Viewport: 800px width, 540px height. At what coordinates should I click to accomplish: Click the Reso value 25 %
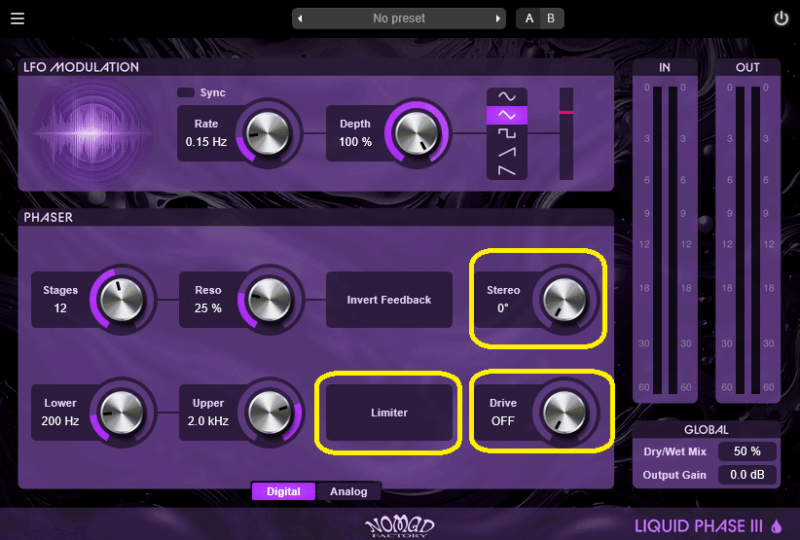[x=208, y=308]
